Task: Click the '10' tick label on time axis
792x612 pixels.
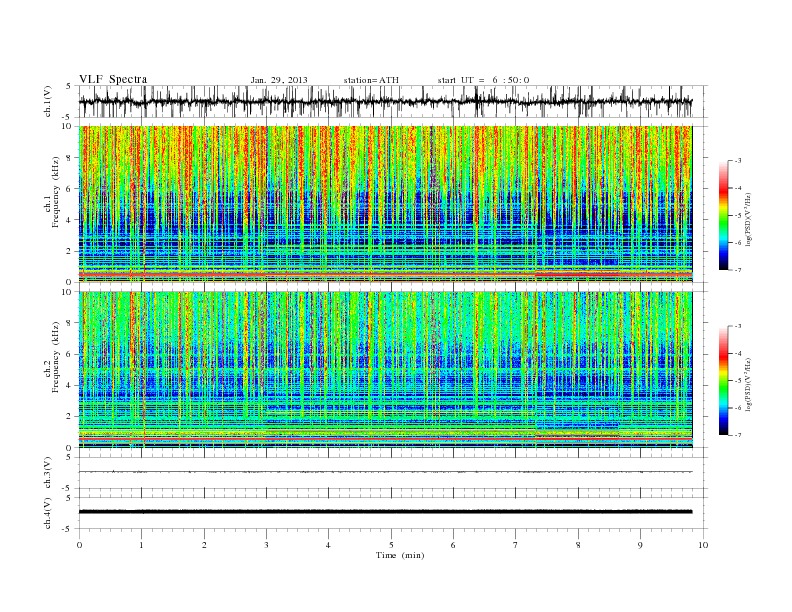Action: tap(703, 545)
